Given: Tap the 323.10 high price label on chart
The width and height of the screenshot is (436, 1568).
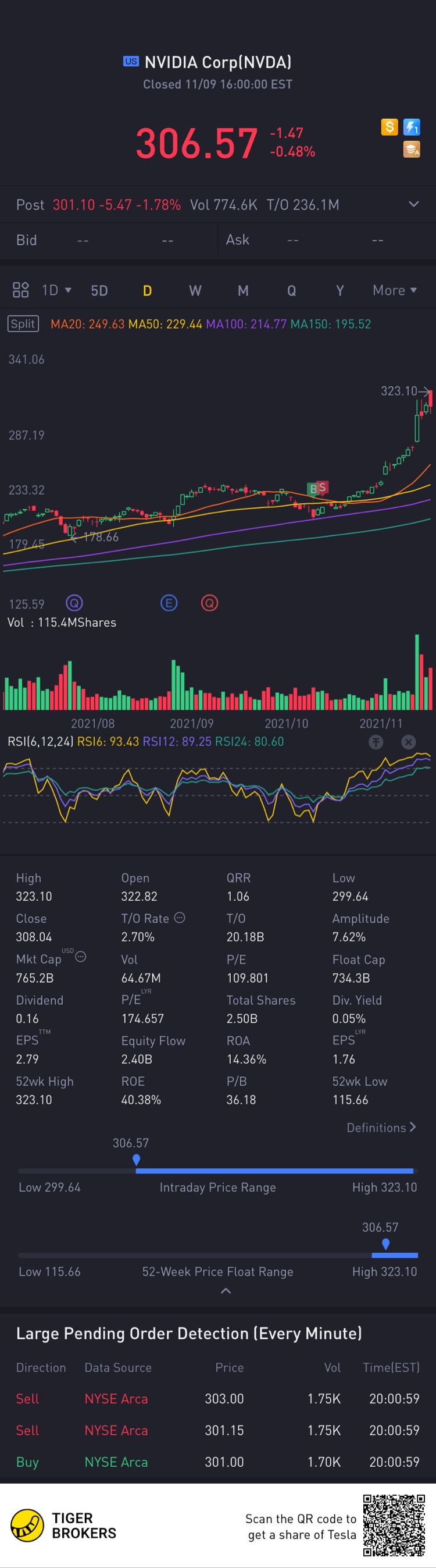Looking at the screenshot, I should (x=399, y=391).
